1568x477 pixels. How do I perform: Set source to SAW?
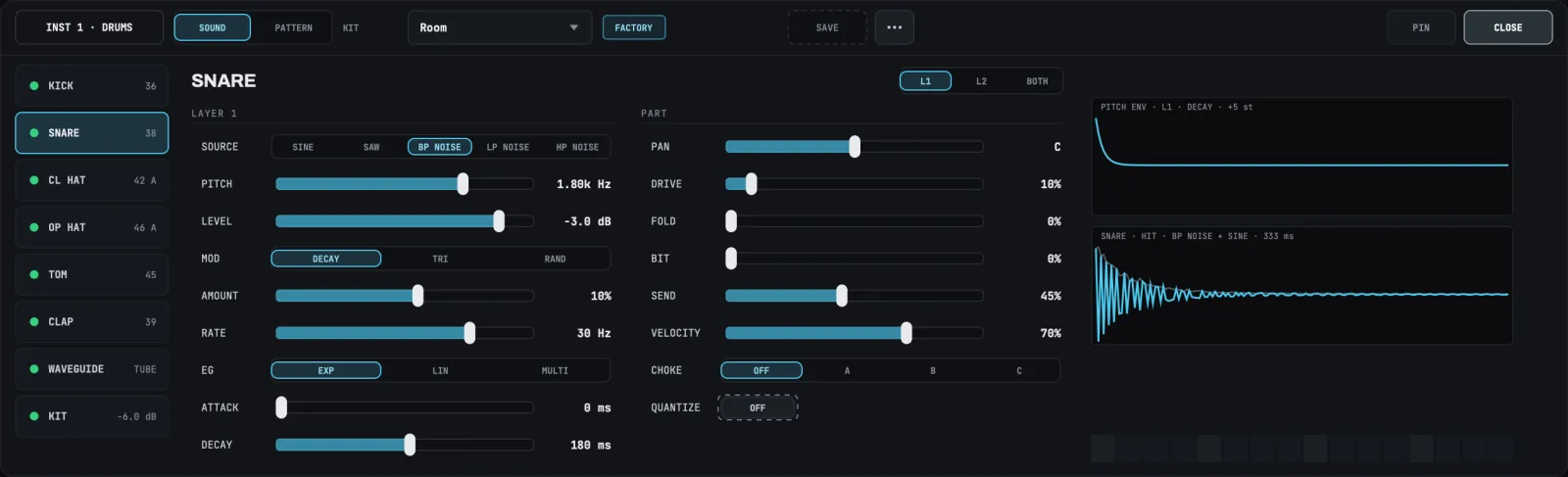tap(371, 147)
